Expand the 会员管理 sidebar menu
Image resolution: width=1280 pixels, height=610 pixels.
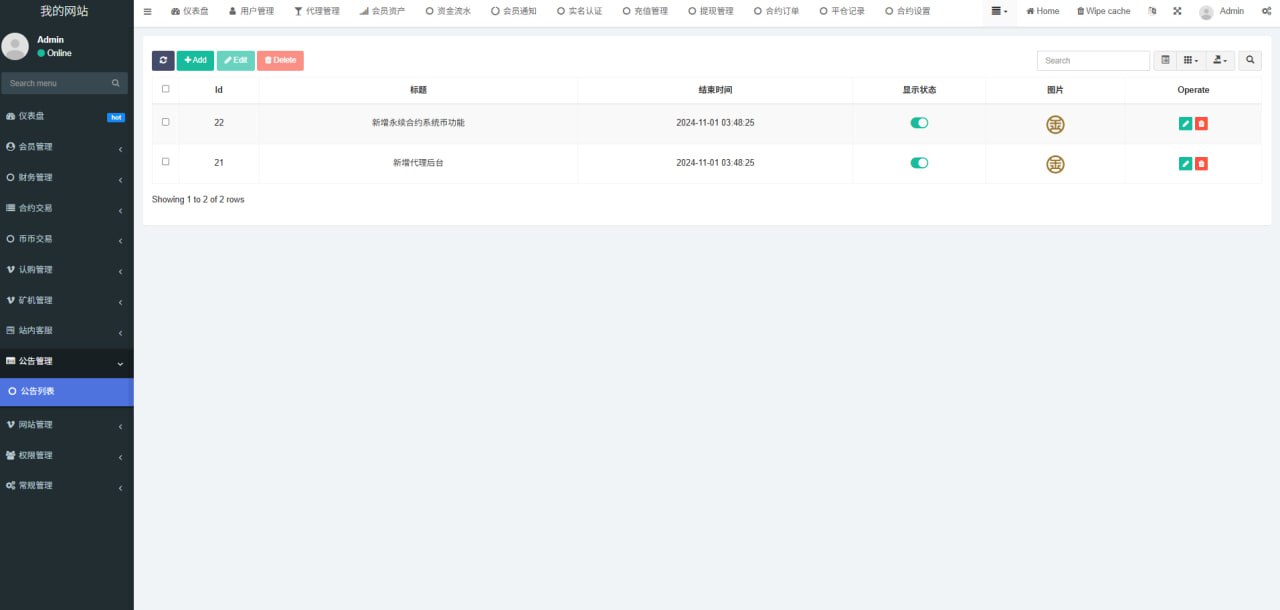[x=66, y=147]
